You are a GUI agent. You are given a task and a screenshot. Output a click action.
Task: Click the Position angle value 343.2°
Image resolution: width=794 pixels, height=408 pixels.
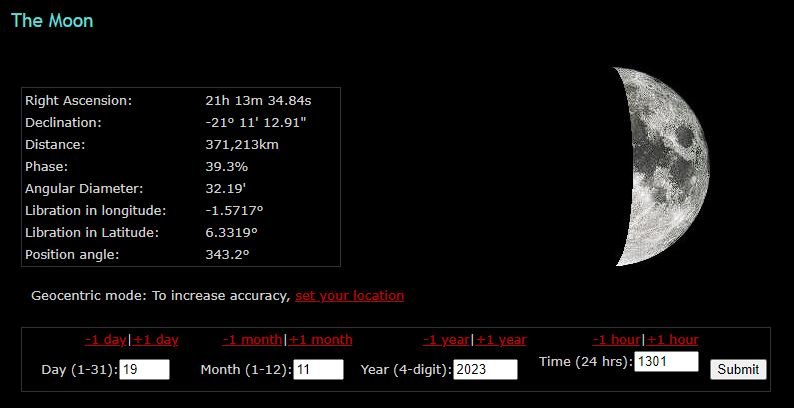click(227, 255)
